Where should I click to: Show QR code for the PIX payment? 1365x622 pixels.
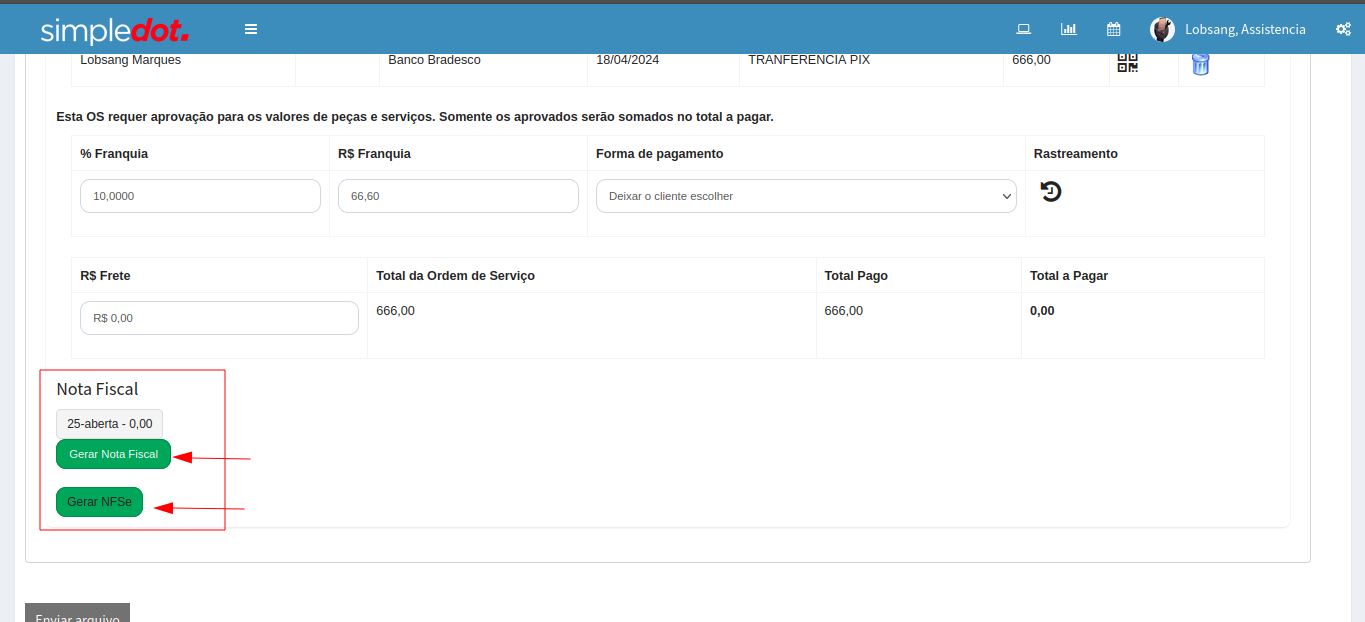[x=1127, y=63]
